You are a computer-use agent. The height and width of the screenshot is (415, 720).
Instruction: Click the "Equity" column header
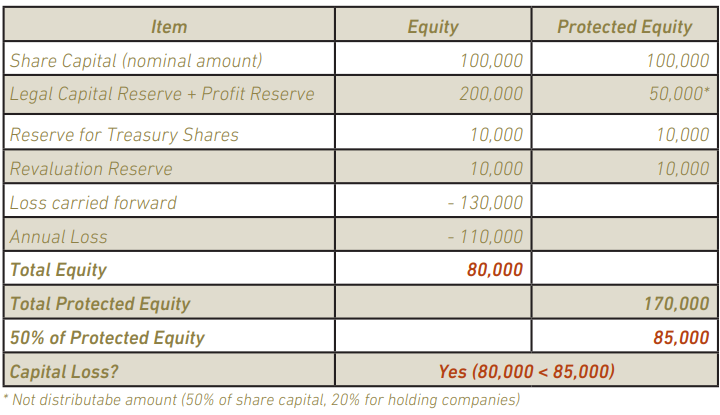point(433,27)
